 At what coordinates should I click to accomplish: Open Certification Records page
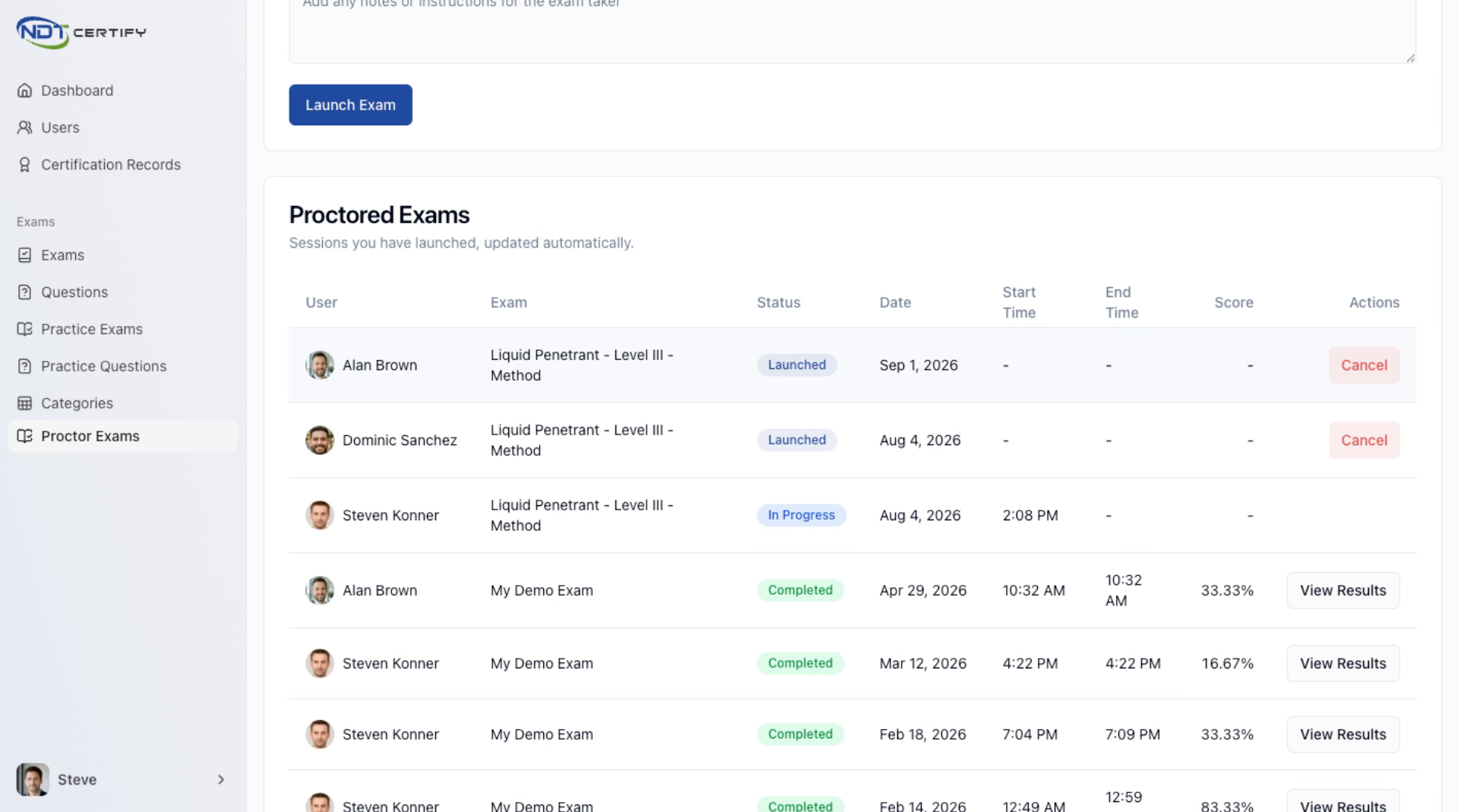point(123,165)
